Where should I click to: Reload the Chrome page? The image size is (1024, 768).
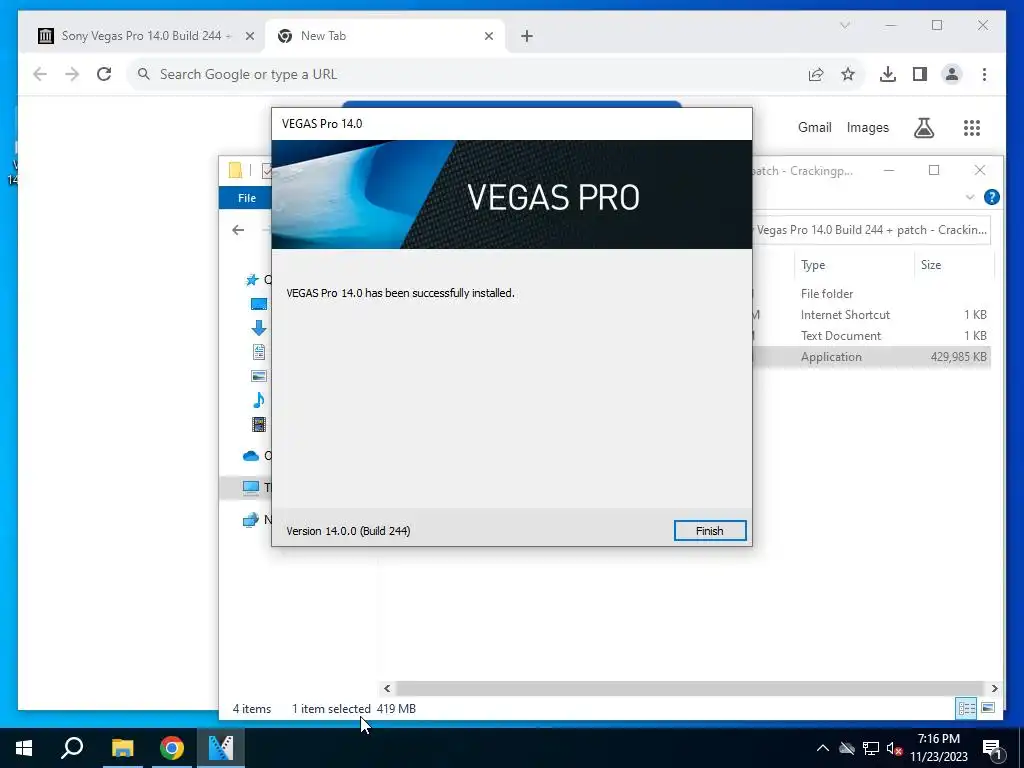[x=104, y=74]
